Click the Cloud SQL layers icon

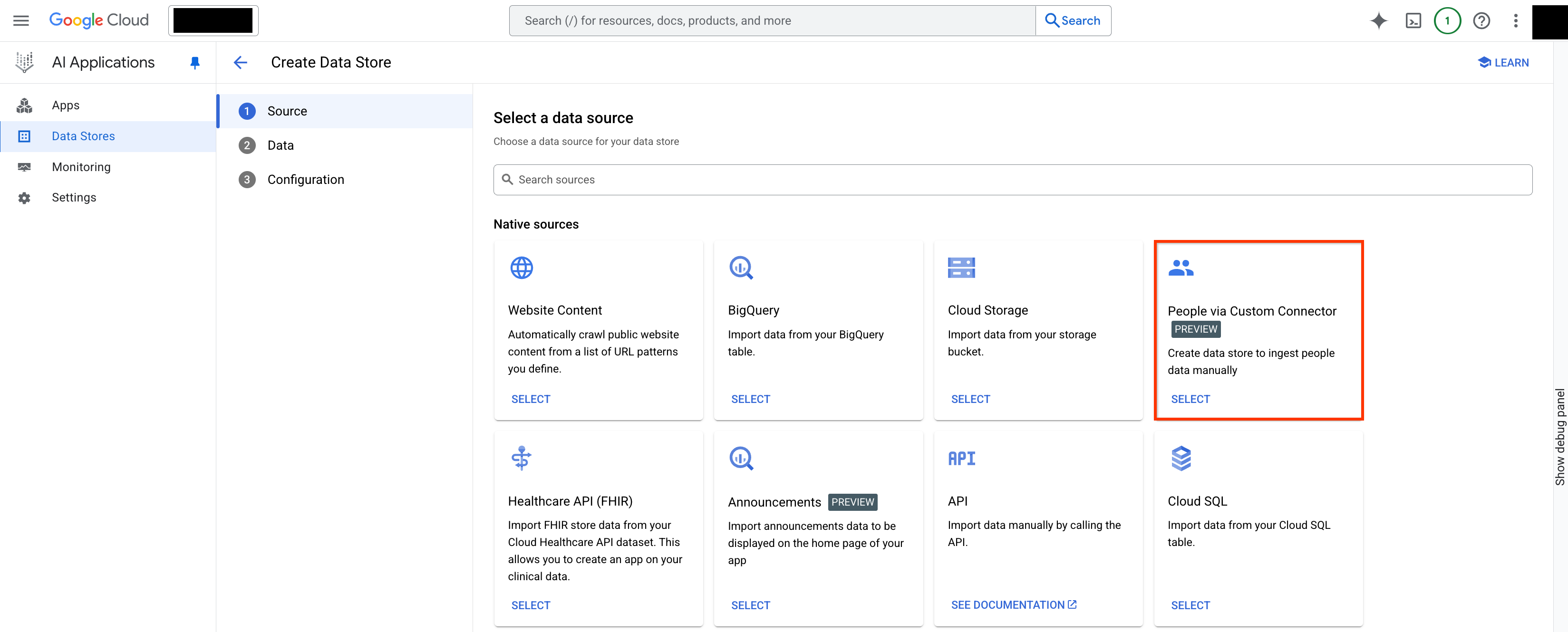[1181, 459]
